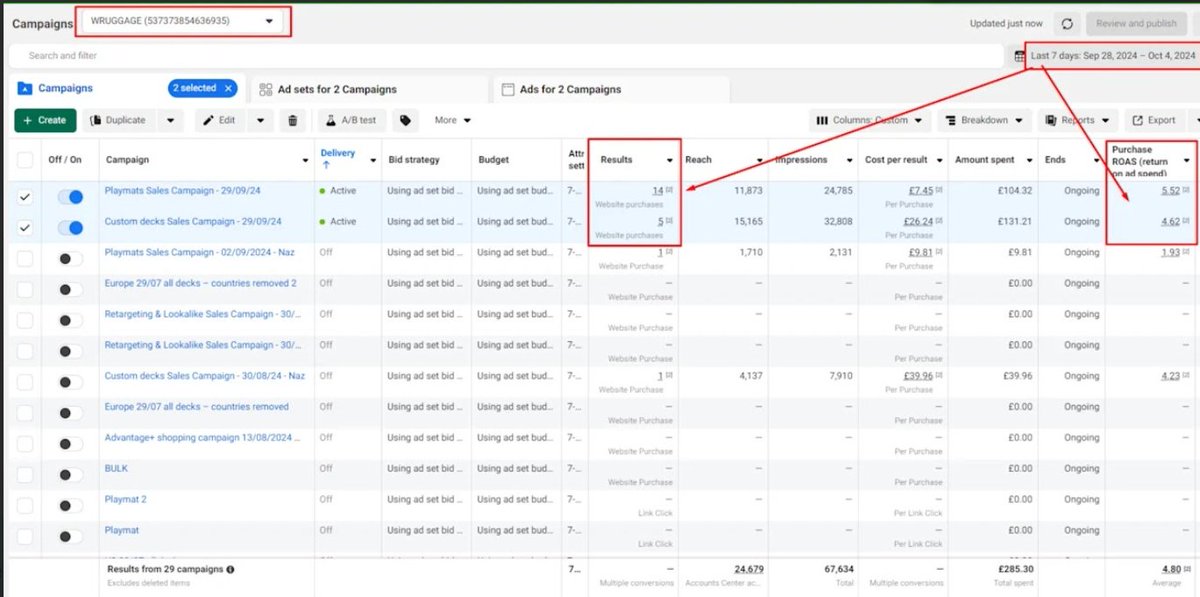Turn off Custom decks Sales Campaign 29/09/24 toggle
The width and height of the screenshot is (1200, 597).
pos(70,228)
